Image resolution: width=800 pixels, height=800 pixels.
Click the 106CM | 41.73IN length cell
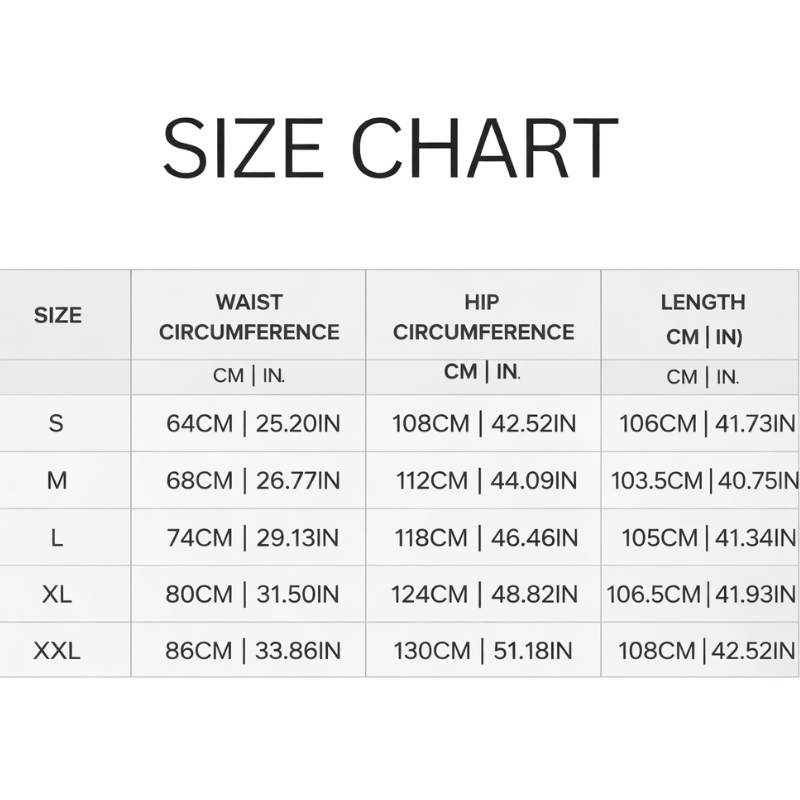click(707, 424)
